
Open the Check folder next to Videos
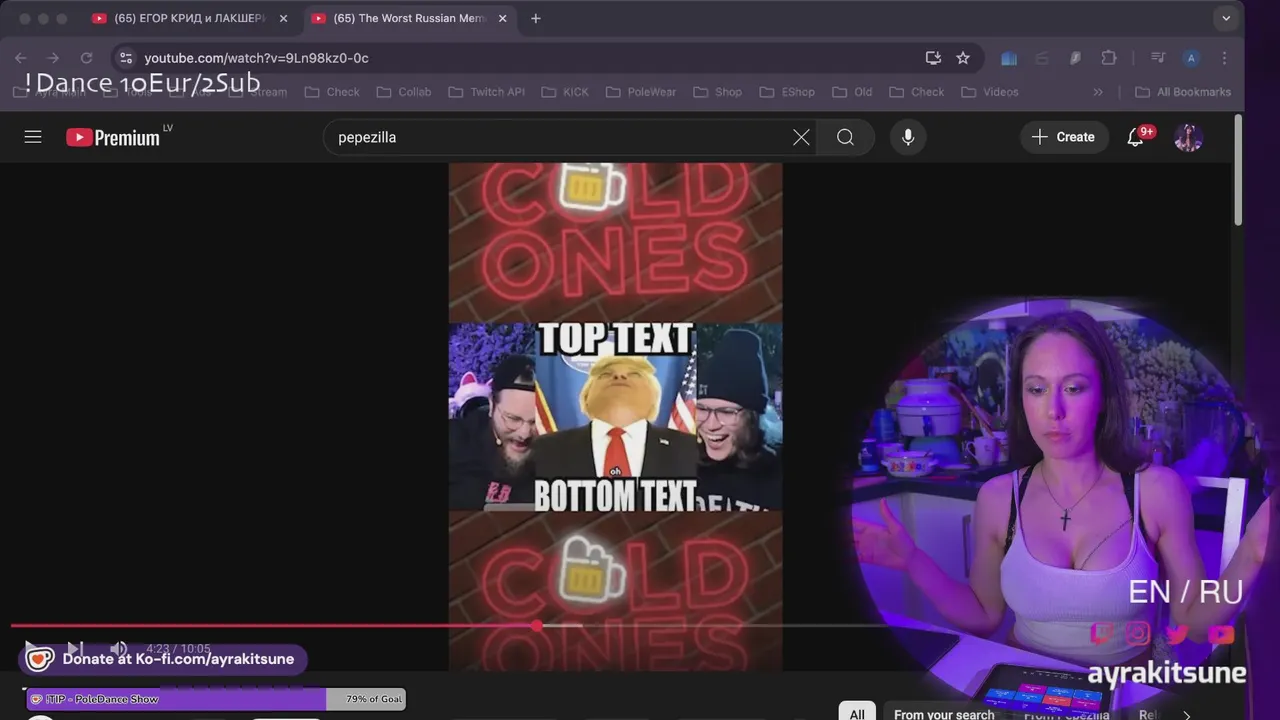[917, 92]
